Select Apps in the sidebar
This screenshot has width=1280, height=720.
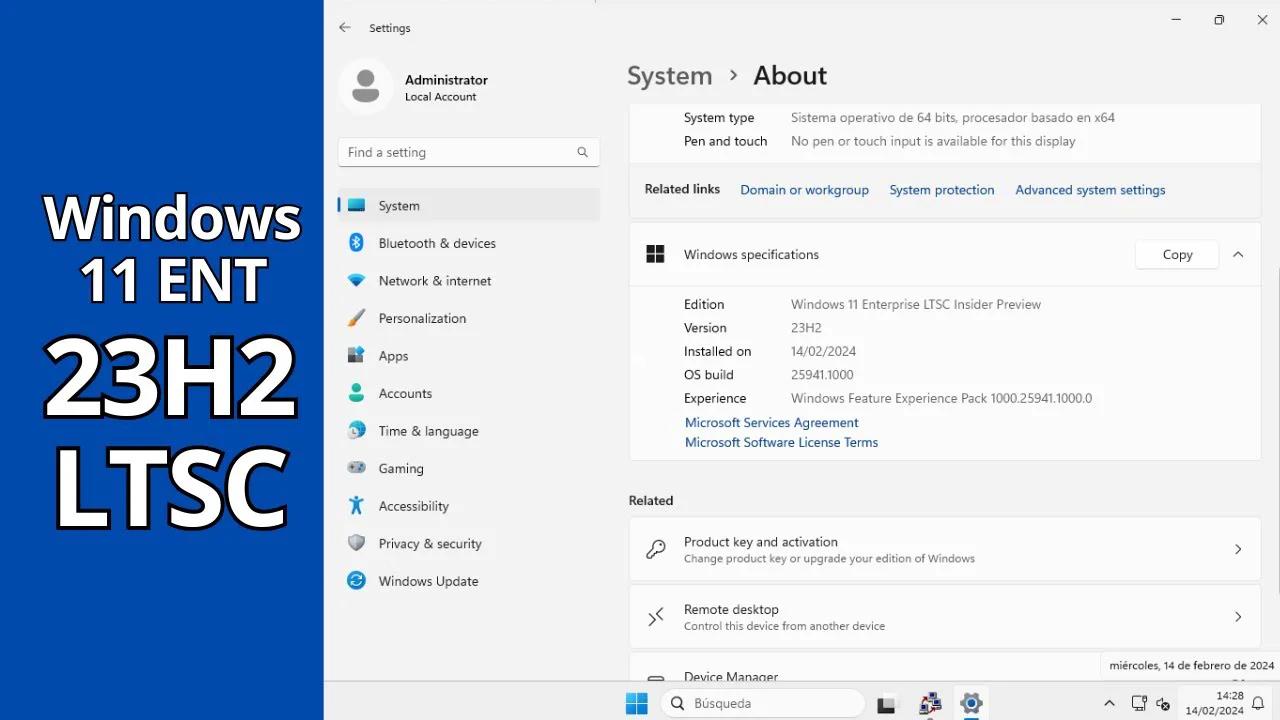click(393, 355)
